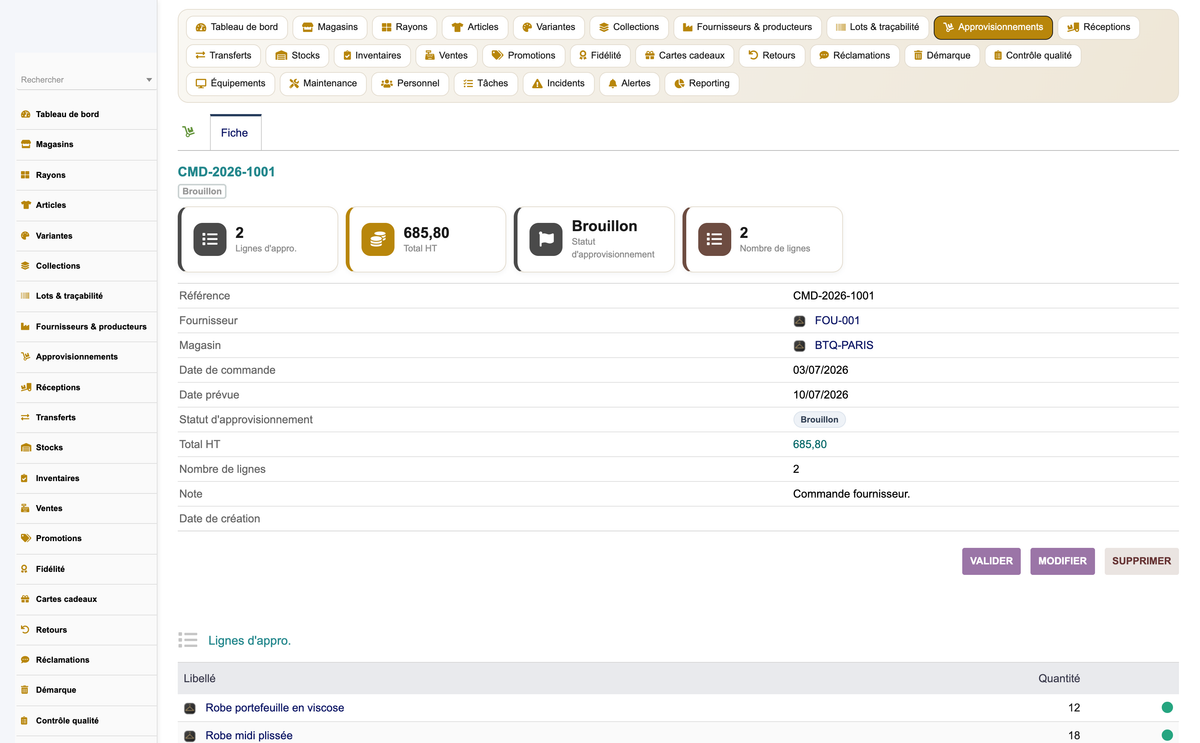
Task: Click green status dot on Robe portefeuille row
Action: tap(1167, 708)
